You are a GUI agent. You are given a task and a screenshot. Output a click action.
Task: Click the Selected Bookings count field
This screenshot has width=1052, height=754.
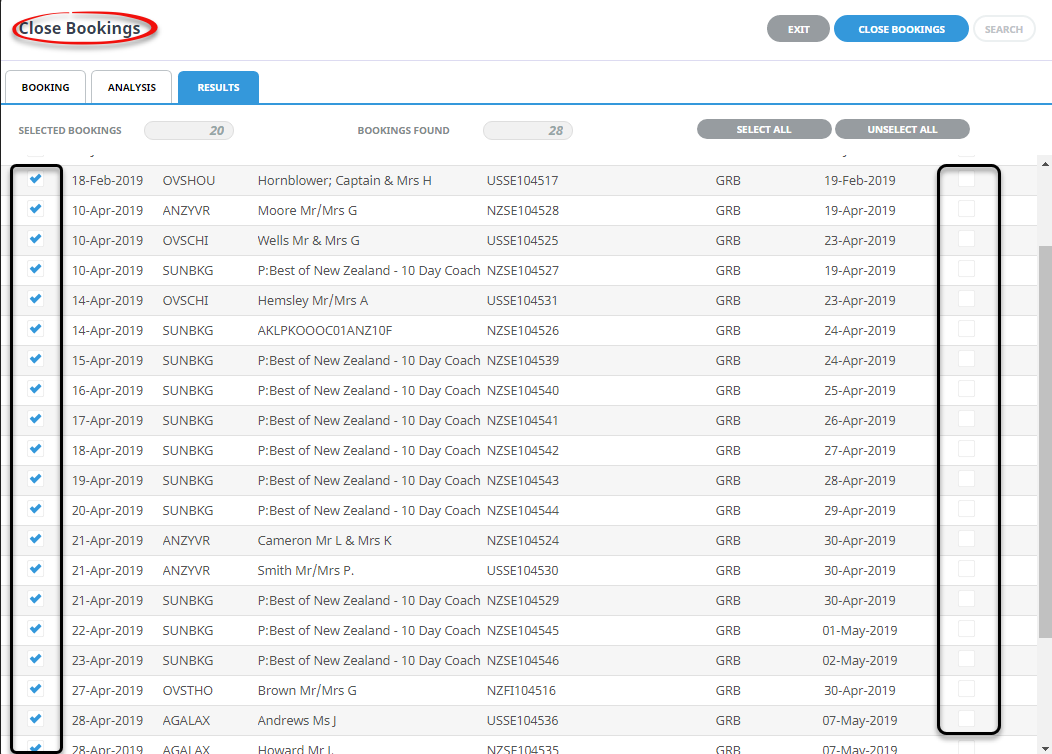189,130
